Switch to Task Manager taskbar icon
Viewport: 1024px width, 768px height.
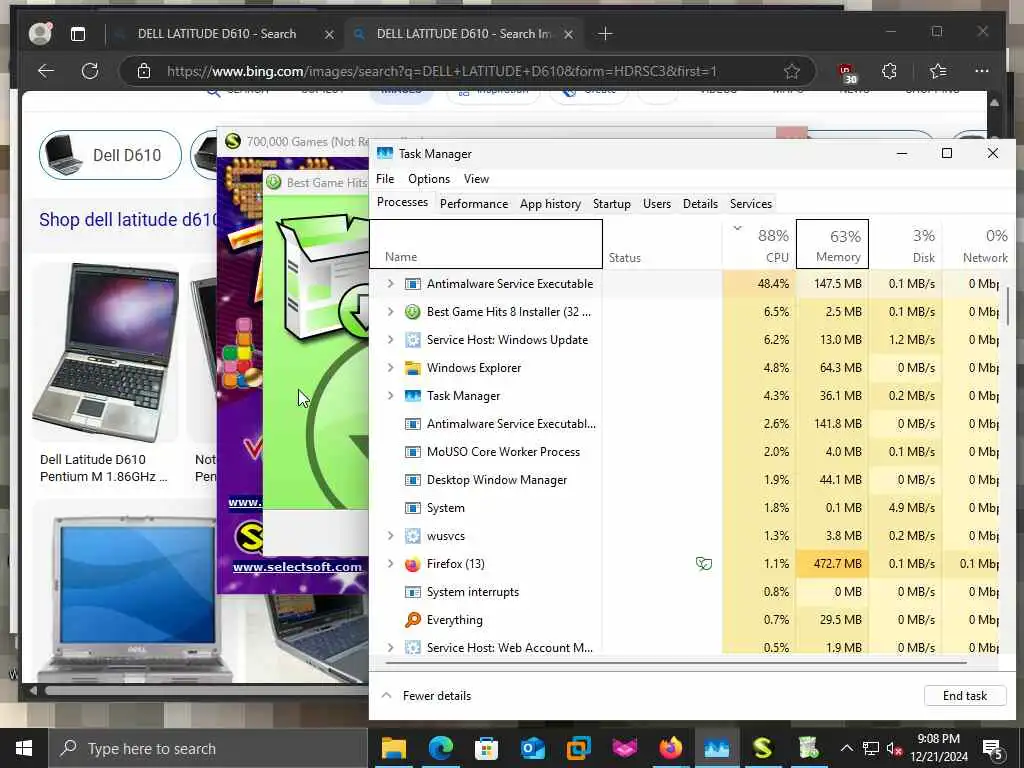tap(716, 748)
